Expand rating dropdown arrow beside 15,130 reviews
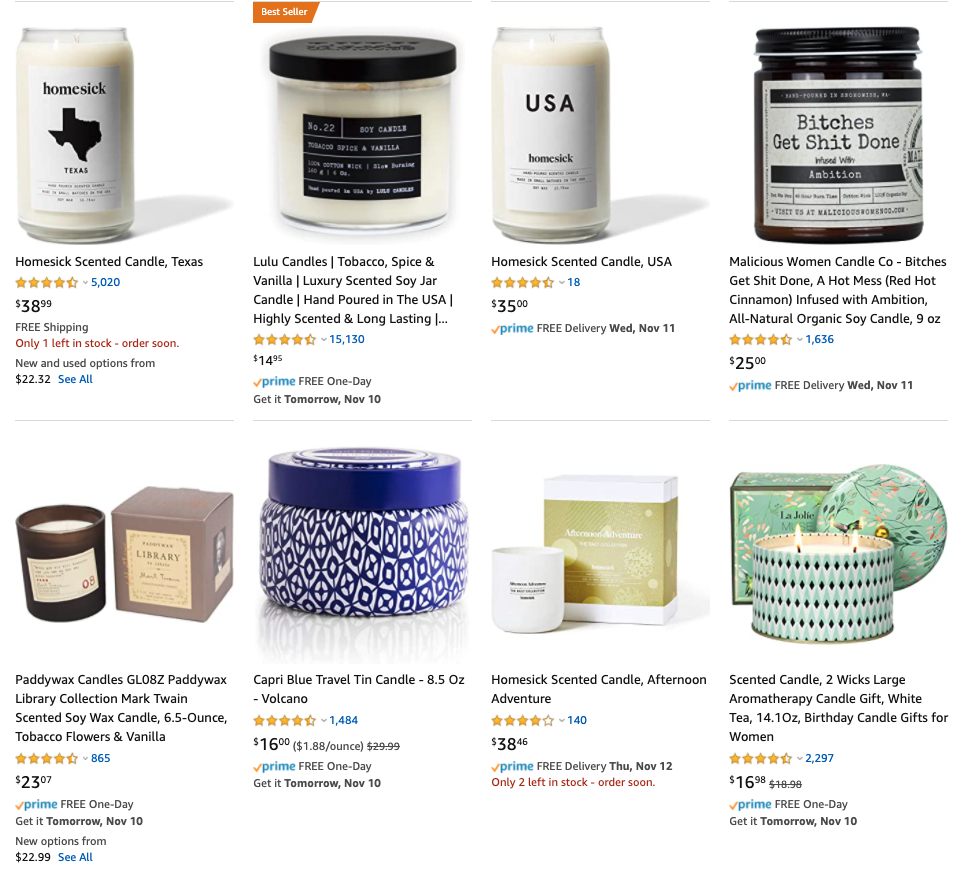Screen dimensions: 969x871 (x=323, y=339)
